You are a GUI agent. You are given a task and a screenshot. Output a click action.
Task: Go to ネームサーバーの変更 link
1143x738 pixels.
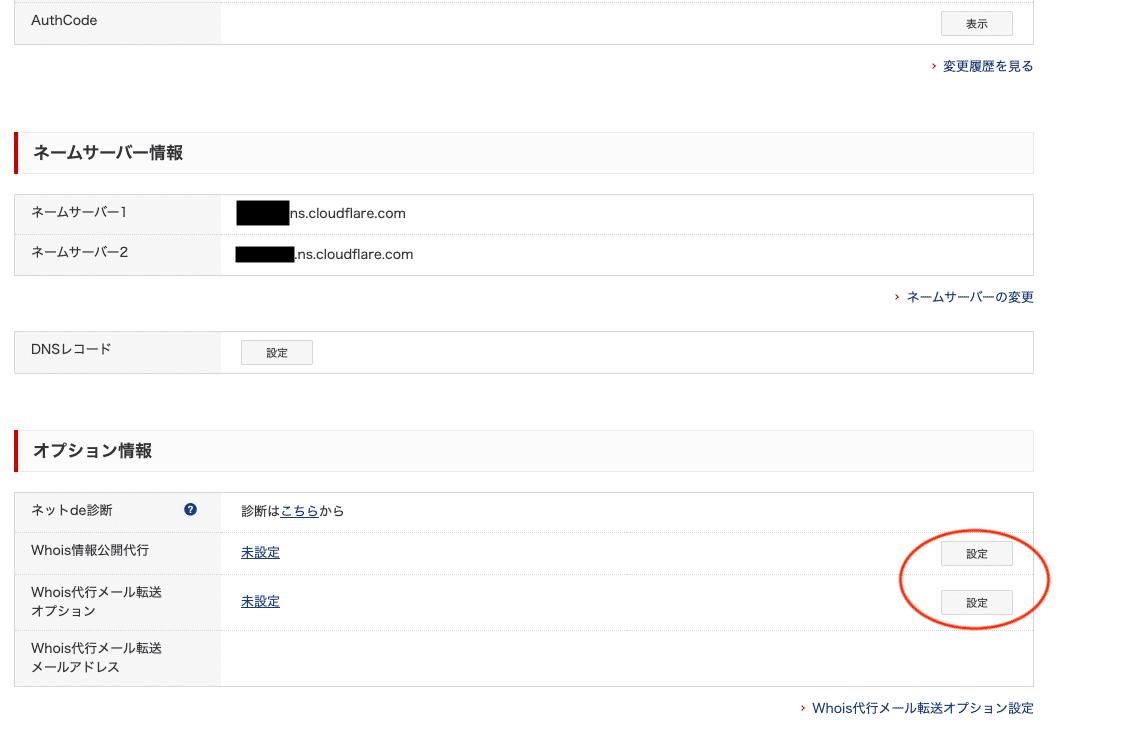coord(970,297)
